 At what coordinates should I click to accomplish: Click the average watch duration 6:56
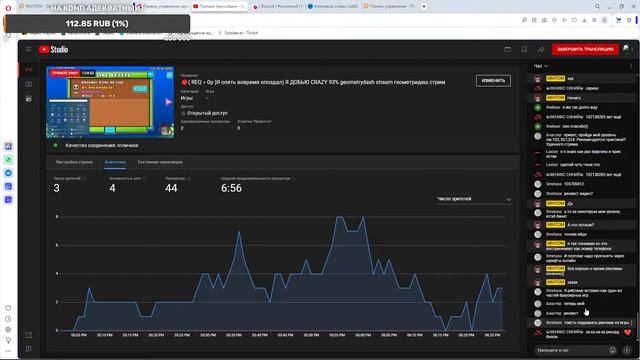click(231, 188)
